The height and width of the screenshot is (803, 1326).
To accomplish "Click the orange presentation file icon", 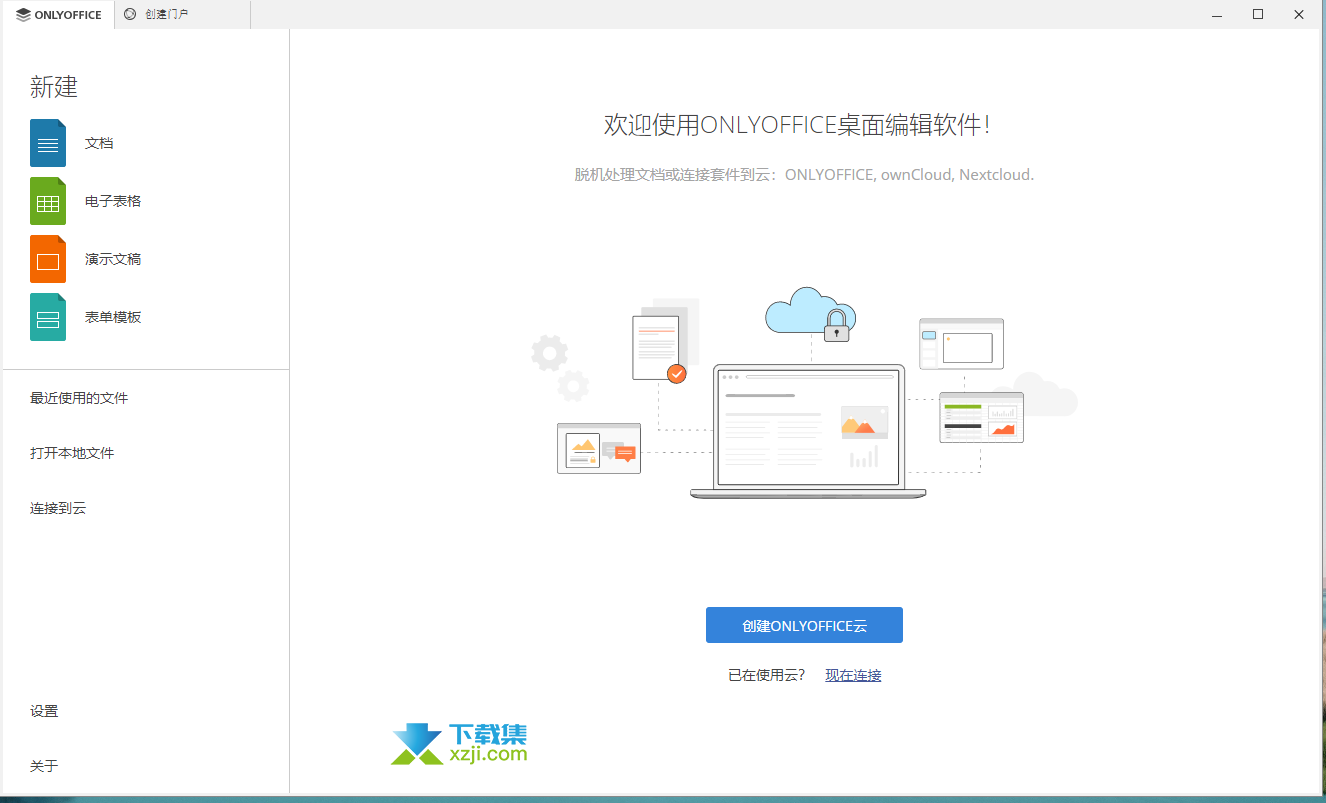I will tap(48, 259).
